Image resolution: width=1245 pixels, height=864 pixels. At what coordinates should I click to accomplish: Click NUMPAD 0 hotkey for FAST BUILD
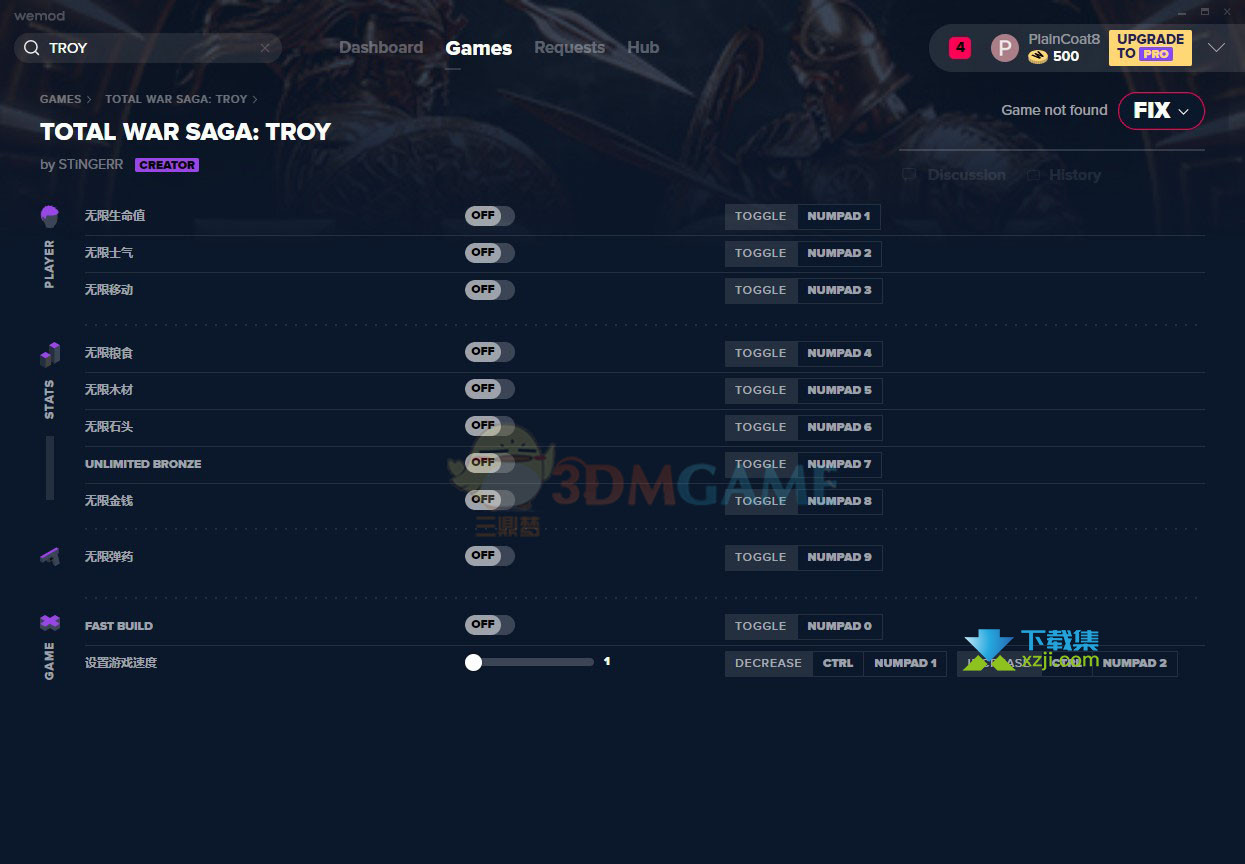(x=839, y=627)
